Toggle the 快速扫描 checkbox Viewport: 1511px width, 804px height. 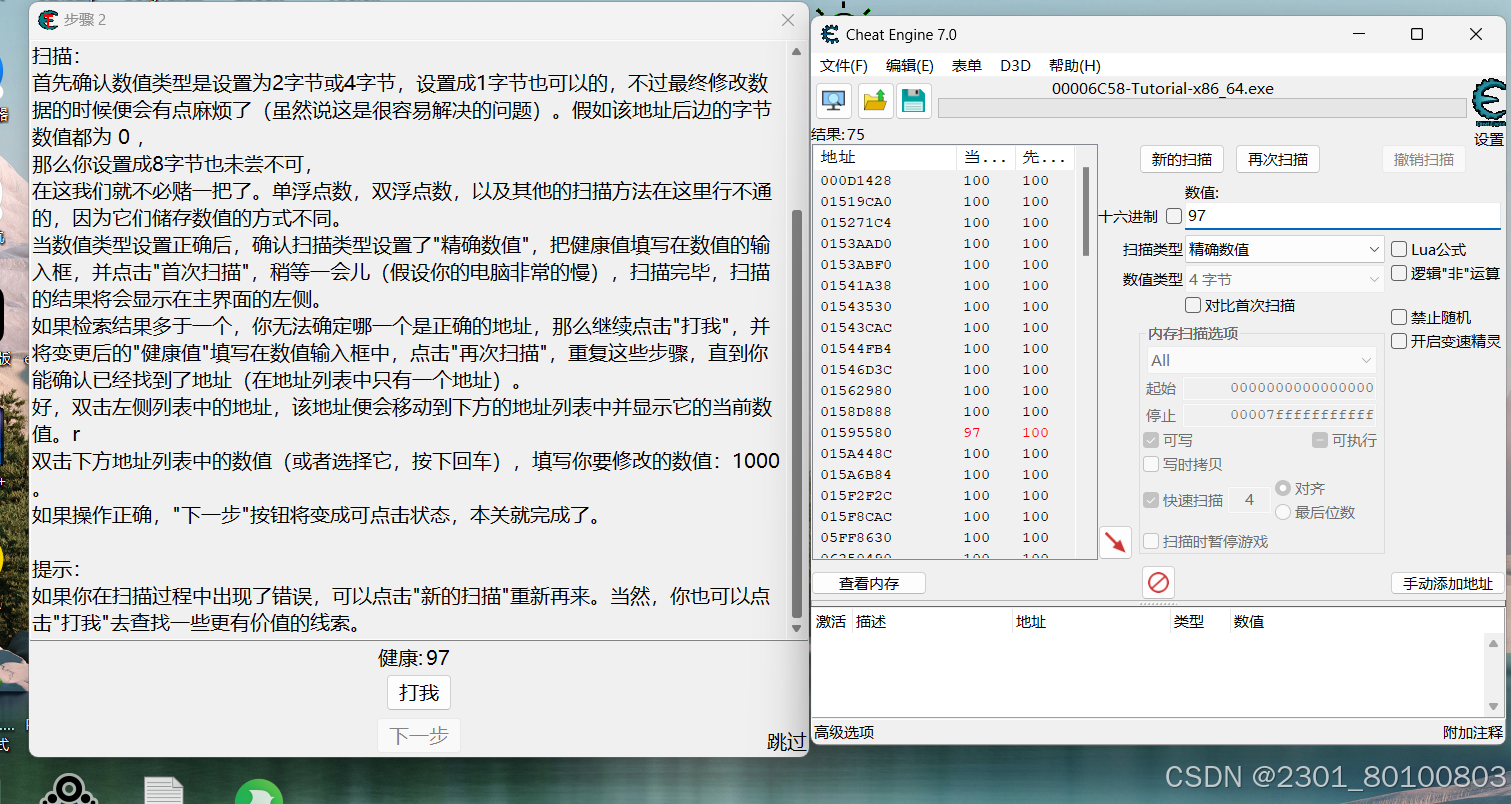[1151, 500]
